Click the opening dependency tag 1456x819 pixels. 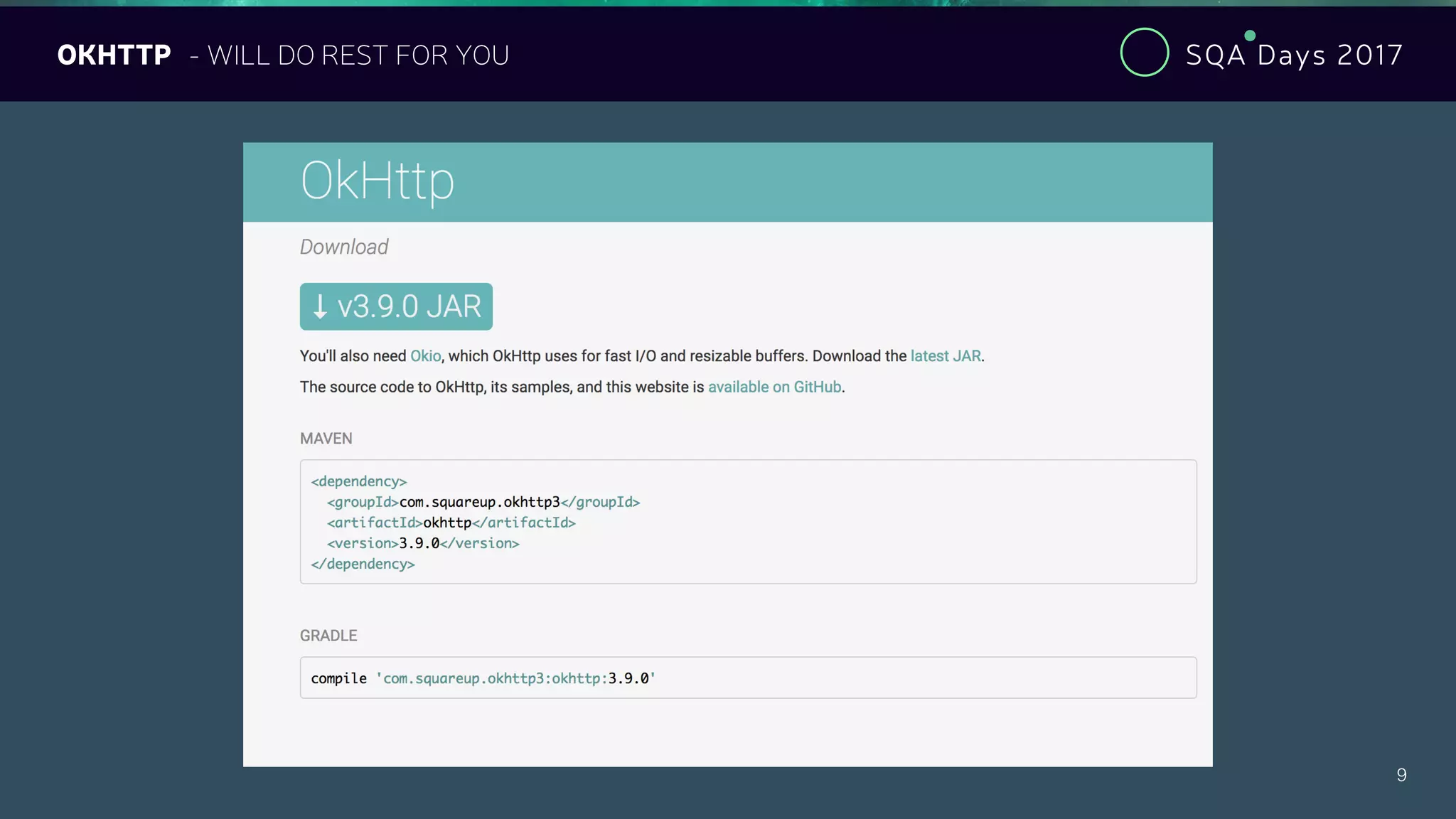pyautogui.click(x=359, y=482)
